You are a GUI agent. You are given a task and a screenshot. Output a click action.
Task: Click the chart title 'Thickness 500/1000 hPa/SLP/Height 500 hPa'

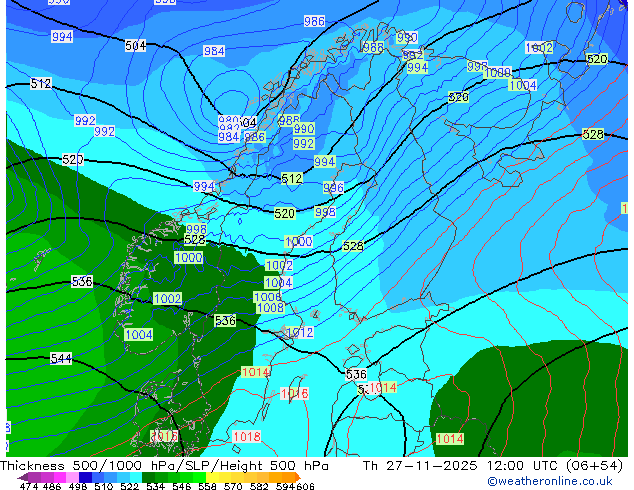[x=164, y=466]
